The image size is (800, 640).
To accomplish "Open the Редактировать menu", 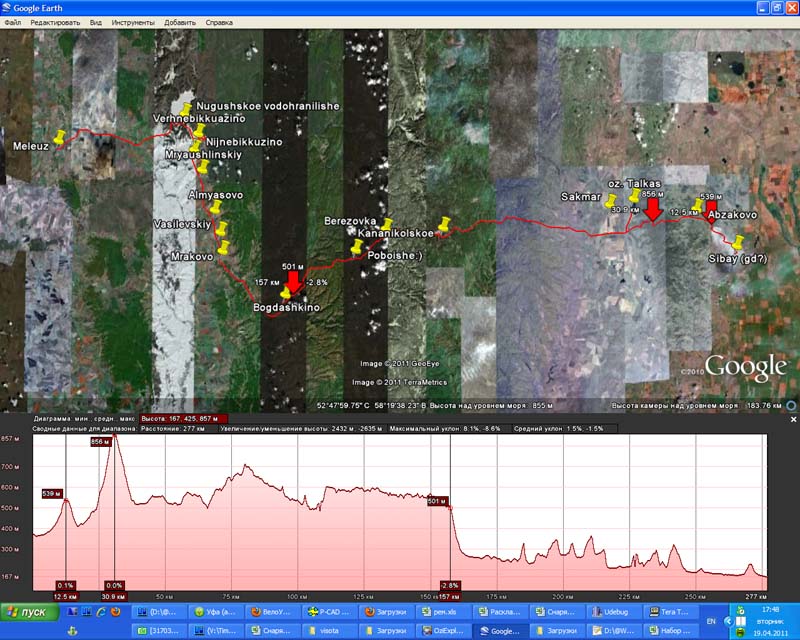I will 55,22.
